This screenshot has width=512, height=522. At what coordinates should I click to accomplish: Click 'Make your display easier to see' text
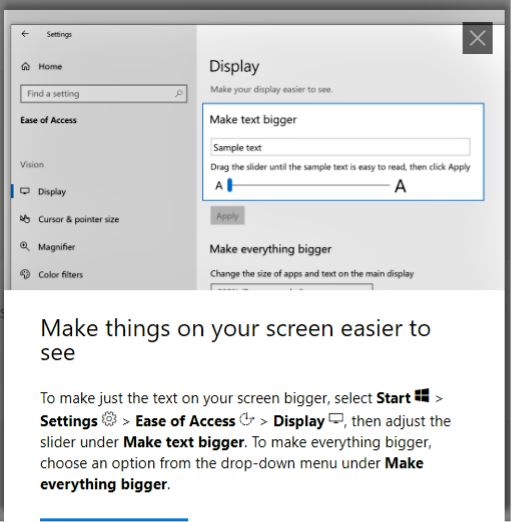271,89
